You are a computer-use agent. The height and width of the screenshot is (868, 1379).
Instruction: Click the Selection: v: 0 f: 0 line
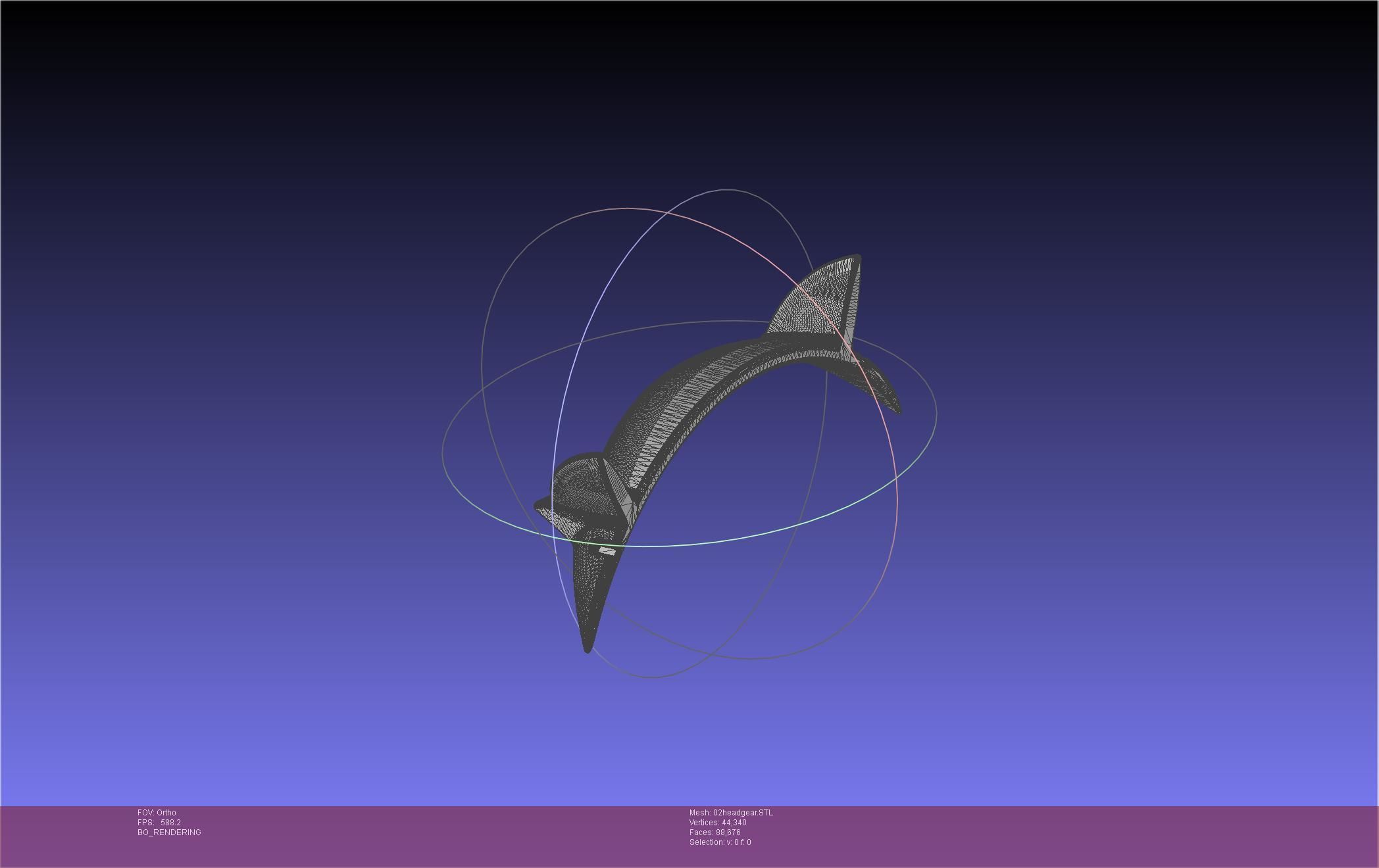(720, 842)
